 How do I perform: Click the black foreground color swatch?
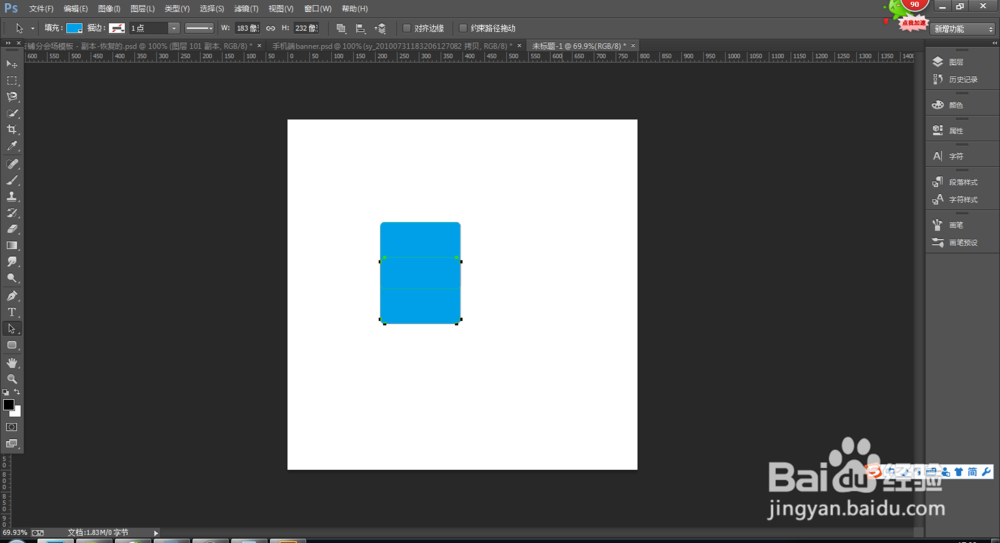pyautogui.click(x=8, y=405)
